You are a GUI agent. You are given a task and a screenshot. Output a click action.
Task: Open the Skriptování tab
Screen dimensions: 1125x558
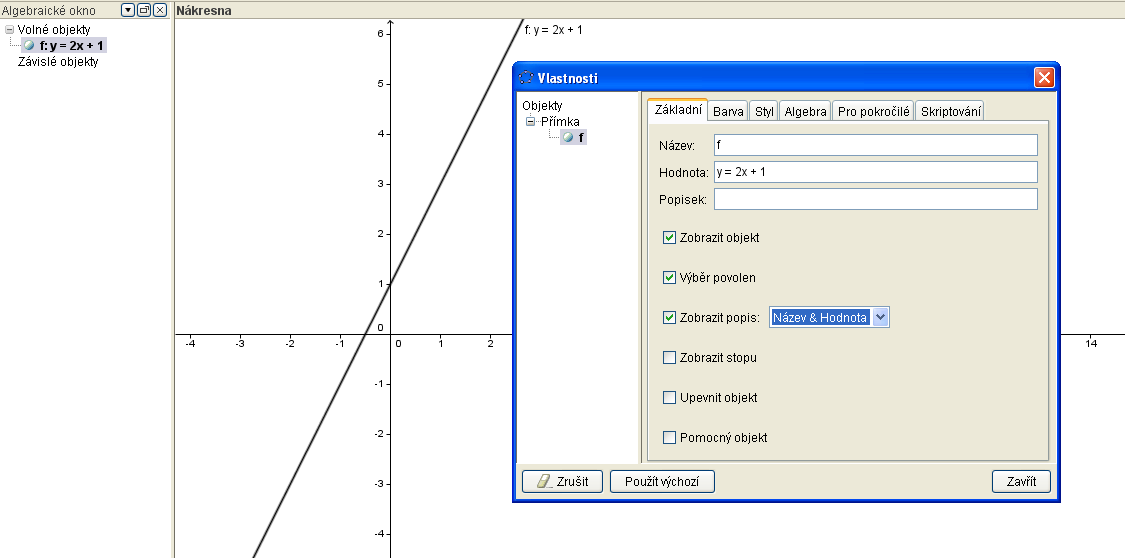coord(949,111)
